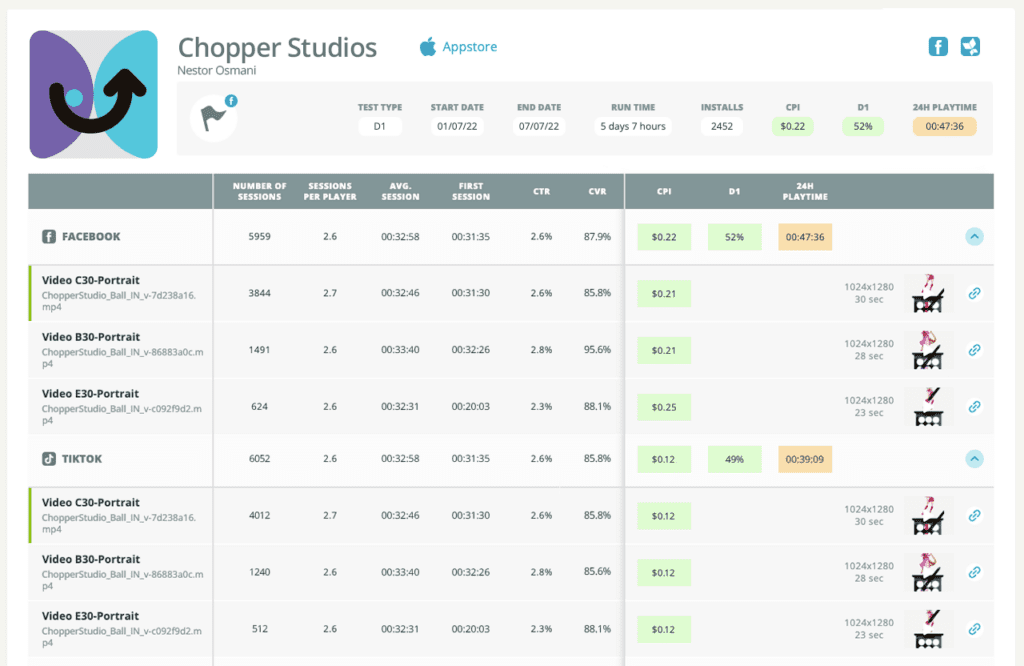Sort by Sessions Per Player column header
Screen dimensions: 1024x666
pos(330,191)
